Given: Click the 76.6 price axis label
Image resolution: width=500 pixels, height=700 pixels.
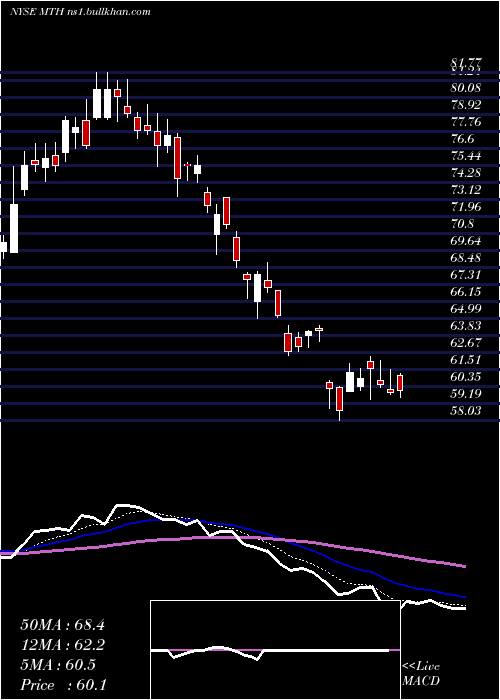Looking at the screenshot, I should (462, 139).
